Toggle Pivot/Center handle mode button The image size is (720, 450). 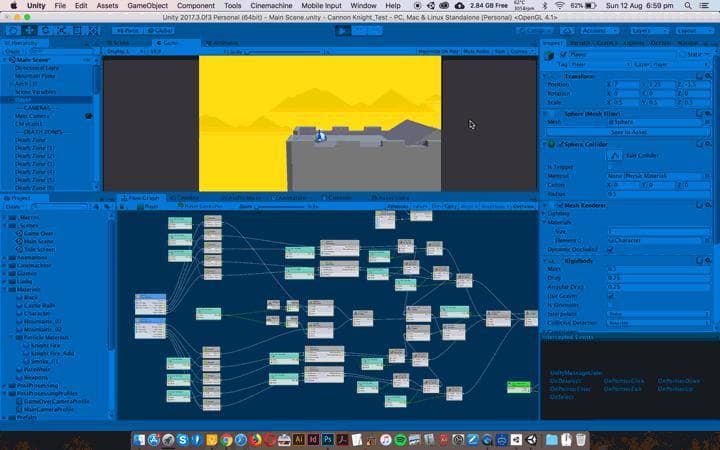pos(127,31)
